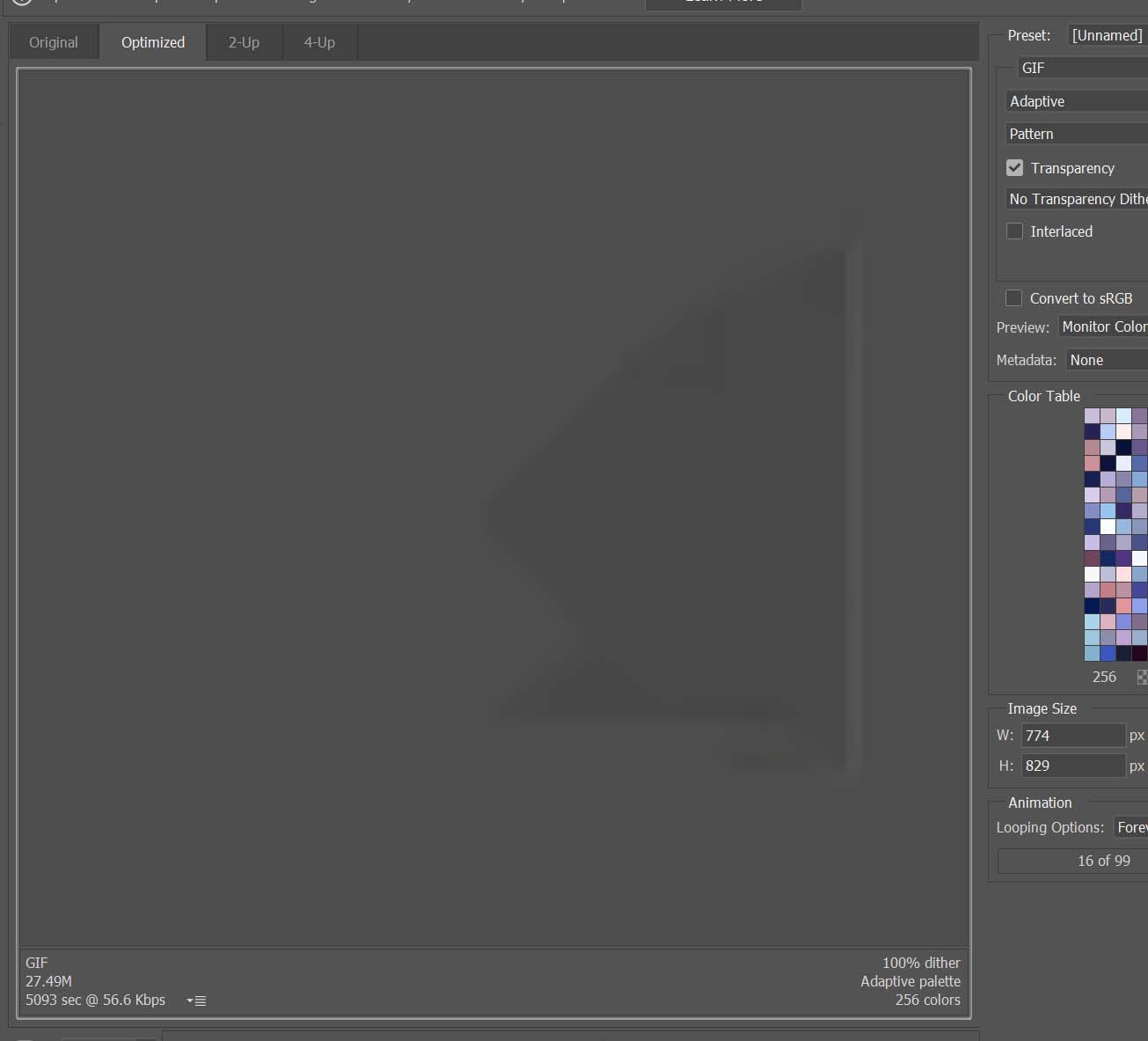The height and width of the screenshot is (1041, 1148).
Task: Open the Metadata dropdown set to None
Action: (x=1107, y=360)
